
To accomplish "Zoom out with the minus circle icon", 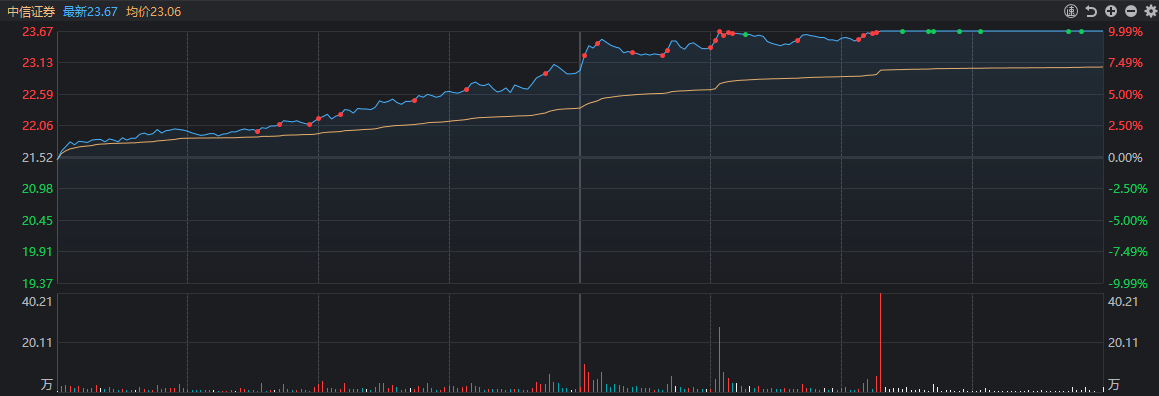I will click(x=1131, y=11).
